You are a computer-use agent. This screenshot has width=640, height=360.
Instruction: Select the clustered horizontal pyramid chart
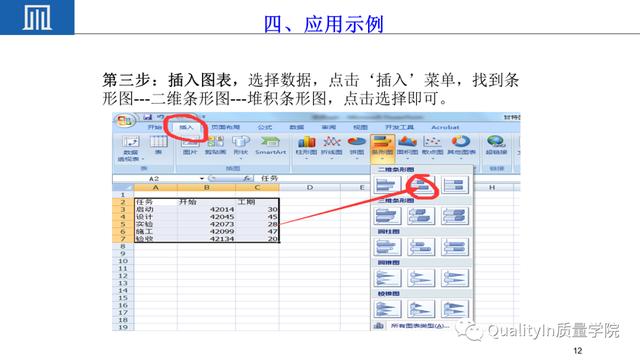tap(387, 309)
